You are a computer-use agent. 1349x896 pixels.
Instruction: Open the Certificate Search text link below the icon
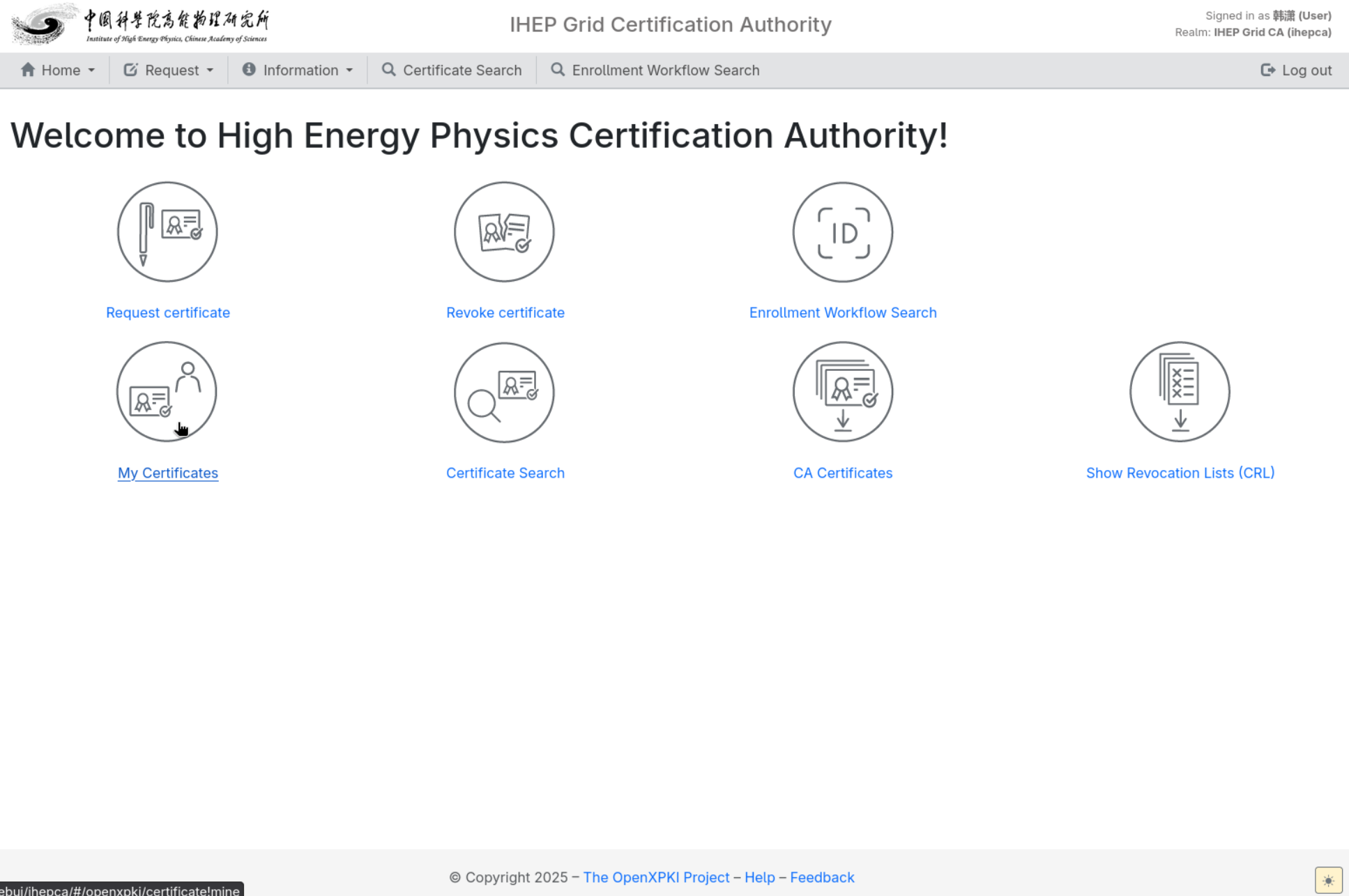[505, 473]
